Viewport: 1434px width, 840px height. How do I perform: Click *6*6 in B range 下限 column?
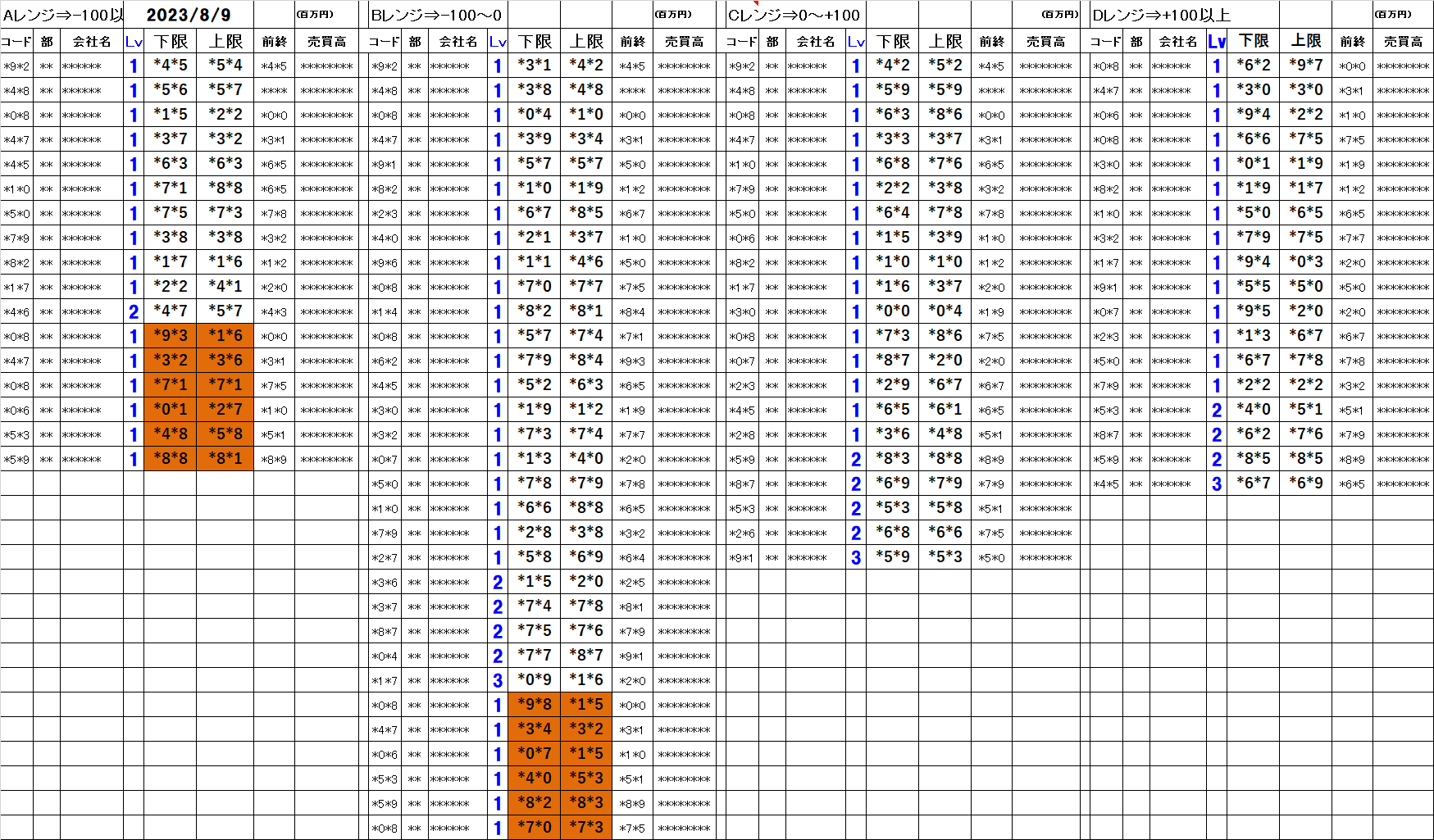click(x=535, y=508)
